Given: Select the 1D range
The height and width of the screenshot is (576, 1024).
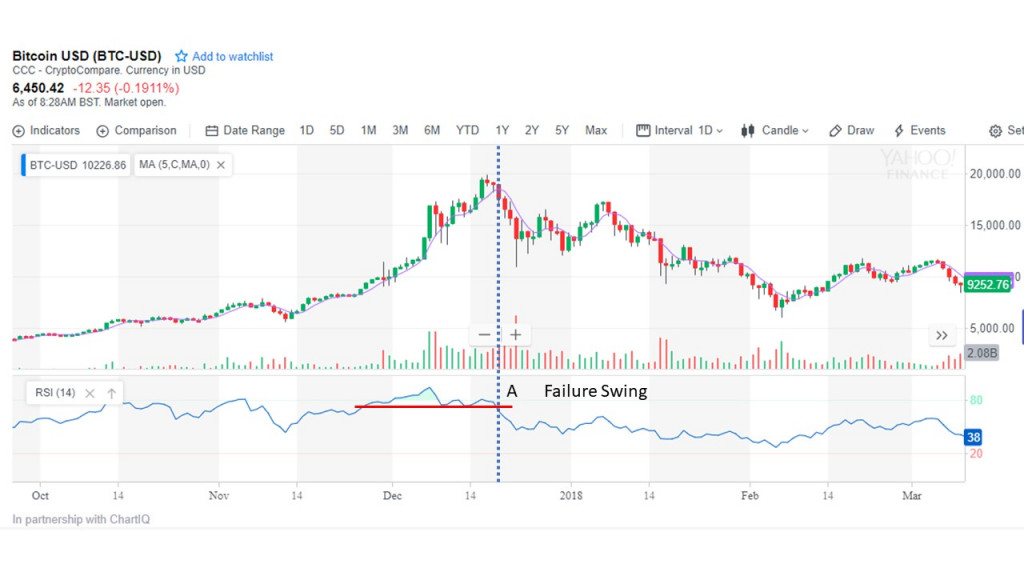Looking at the screenshot, I should click(306, 131).
